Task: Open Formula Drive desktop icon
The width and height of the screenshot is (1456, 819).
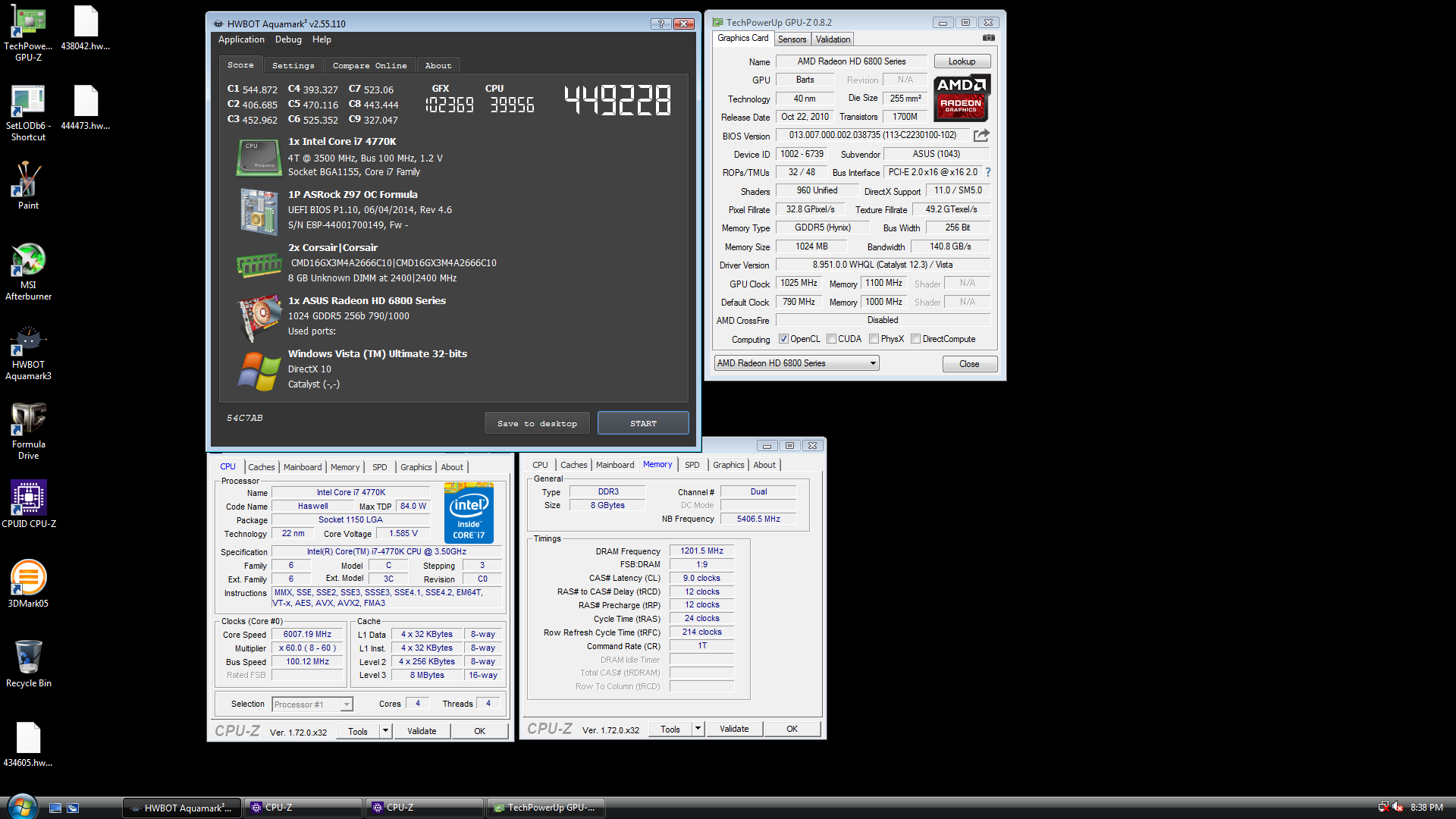Action: tap(28, 431)
